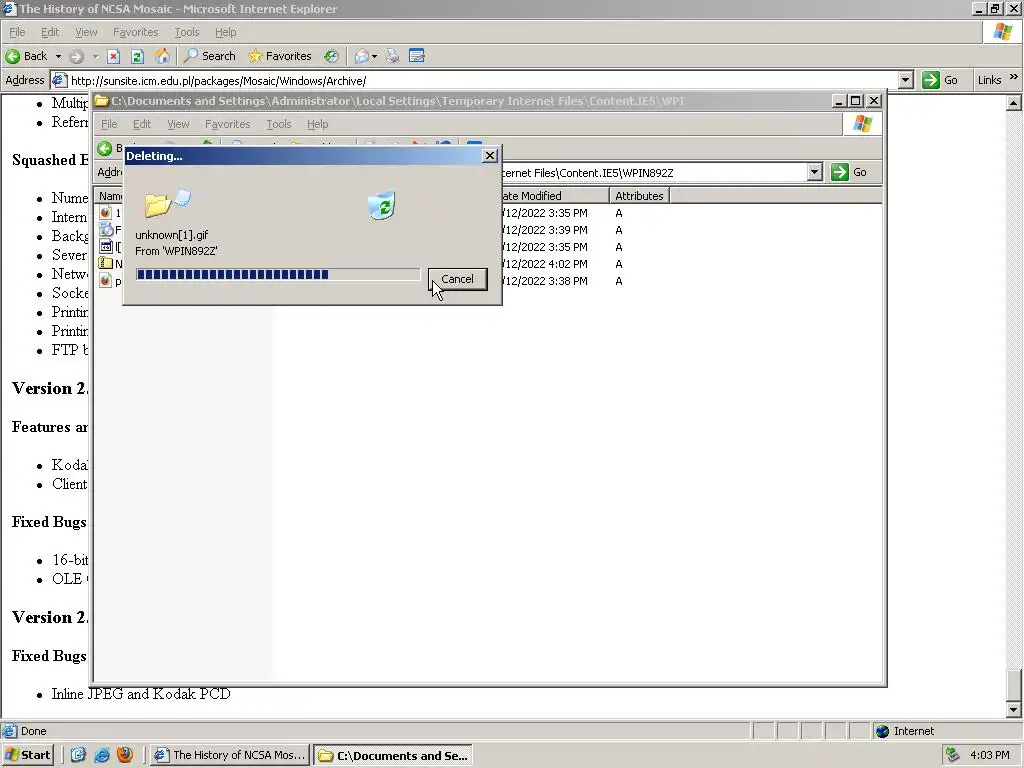
Task: Expand the IE address bar dropdown
Action: (905, 80)
